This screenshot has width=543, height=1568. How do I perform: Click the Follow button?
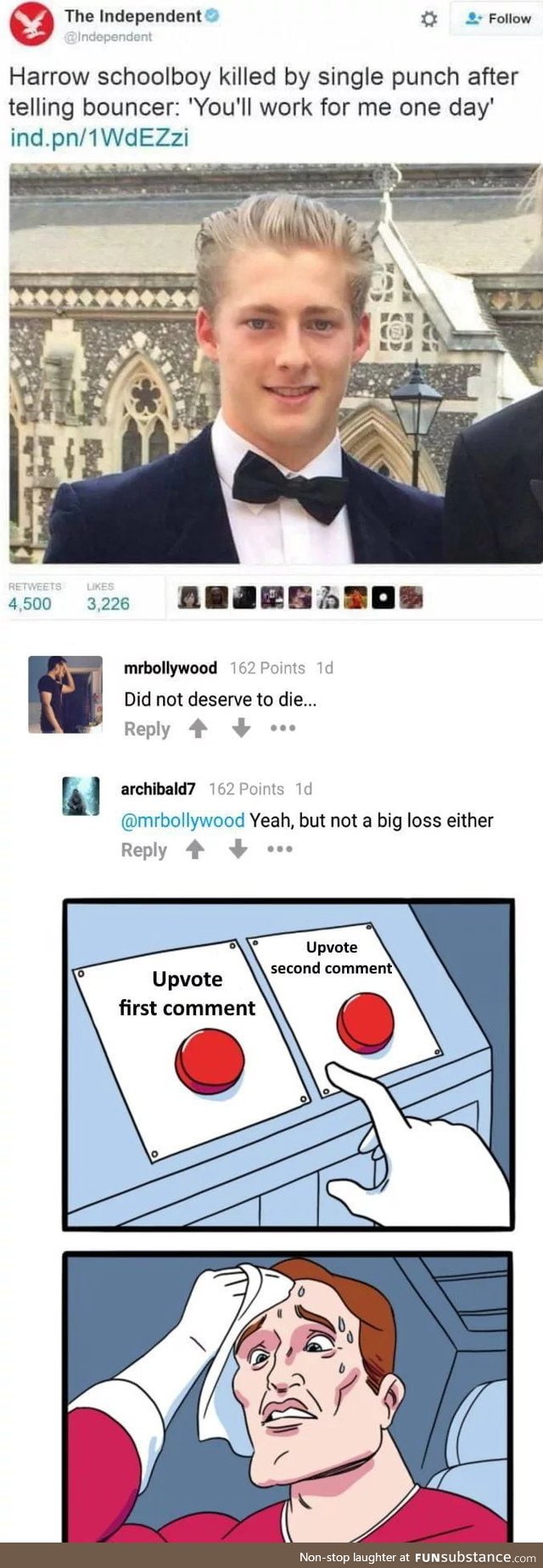498,18
